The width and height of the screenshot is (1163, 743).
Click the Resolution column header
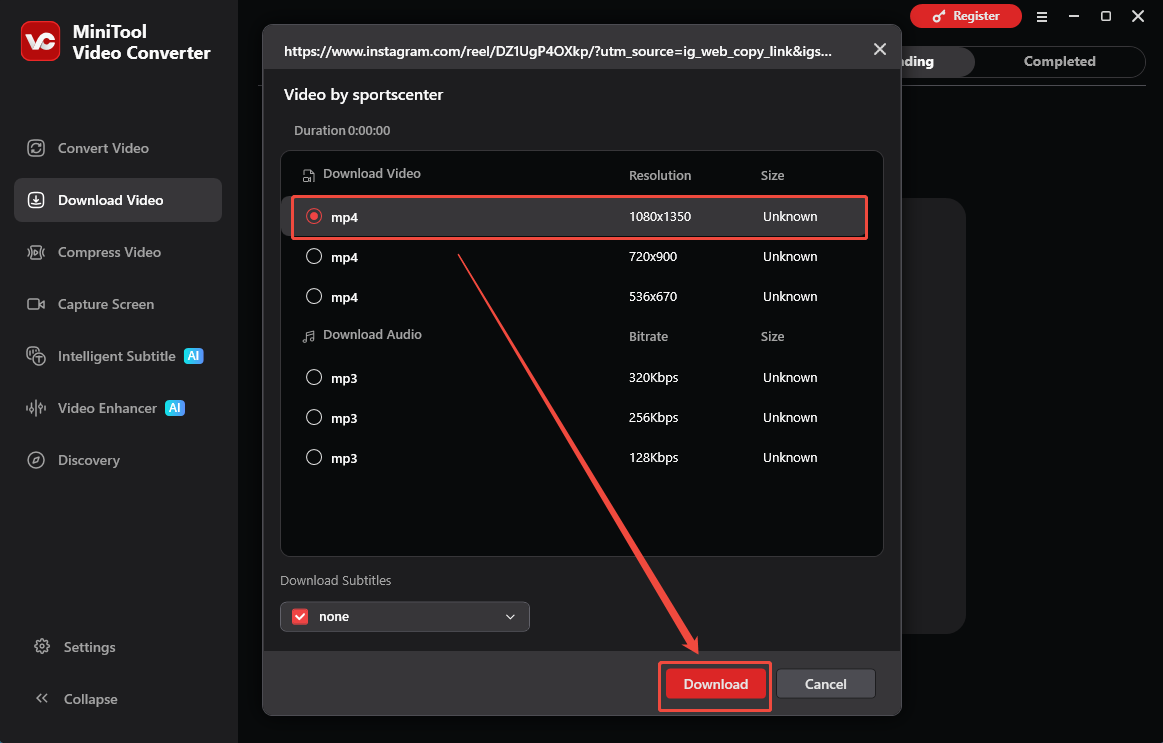tap(660, 176)
